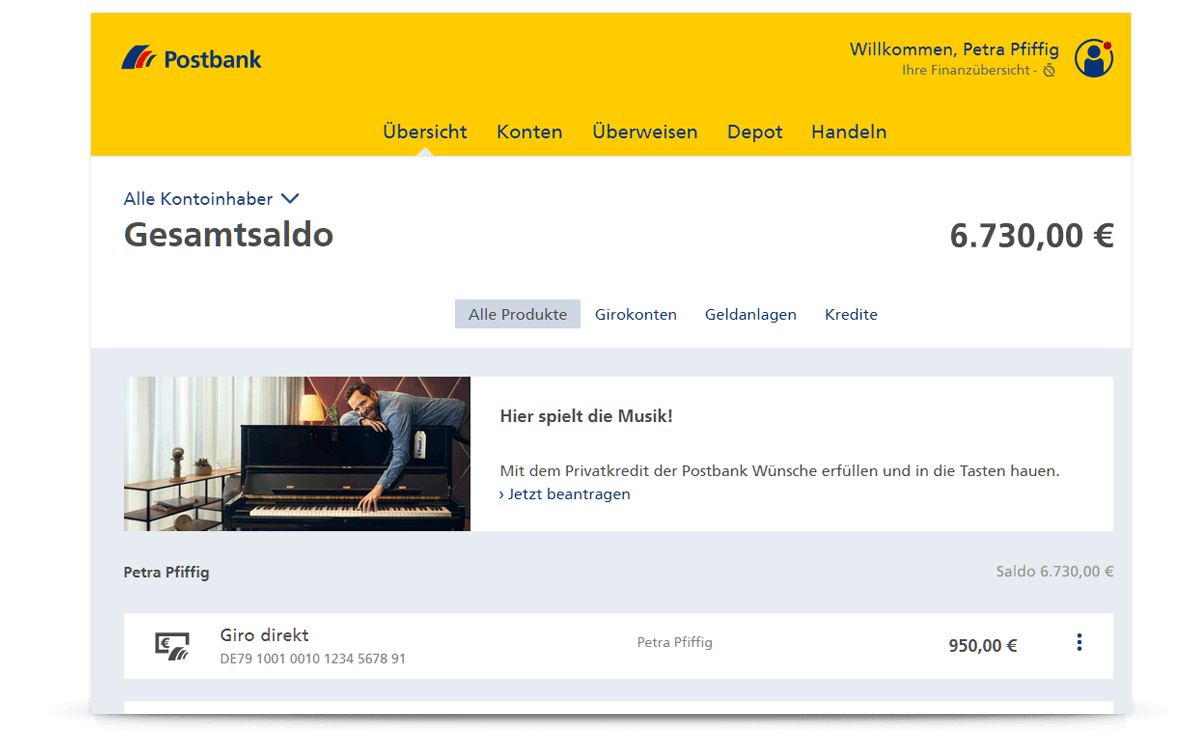Open the Giro direkt account name

pos(264,635)
